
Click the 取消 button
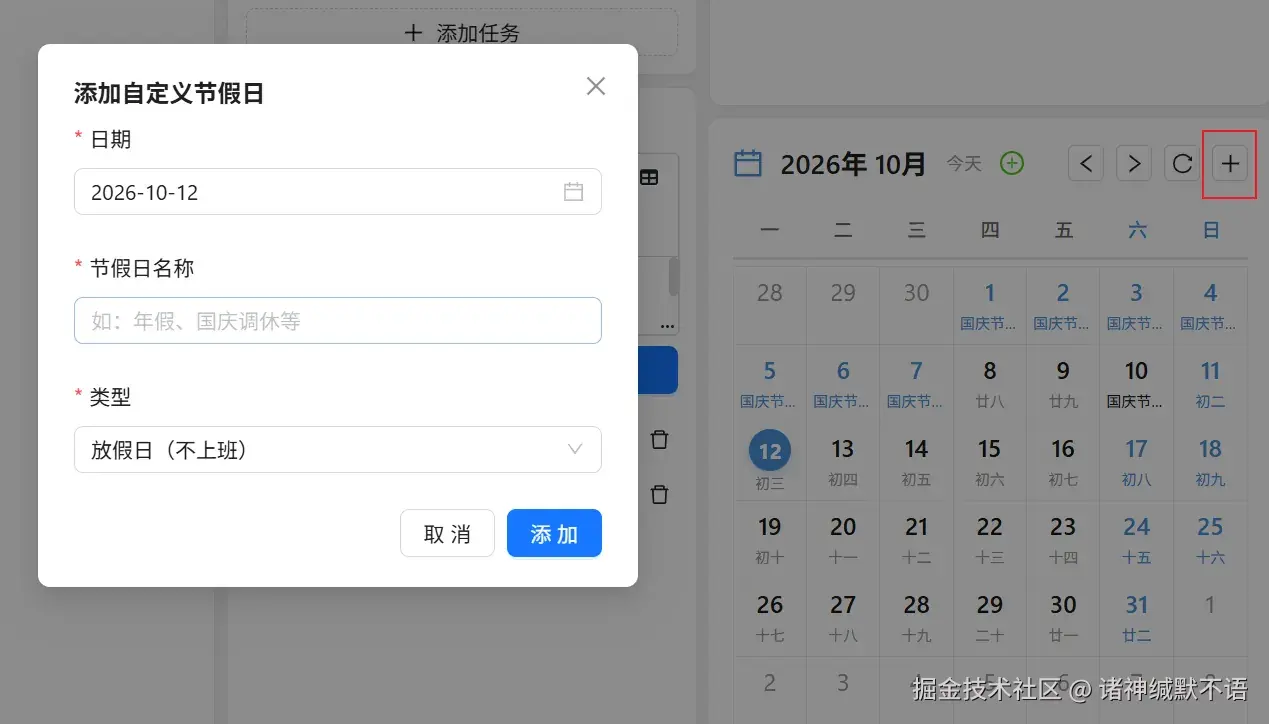(x=447, y=534)
